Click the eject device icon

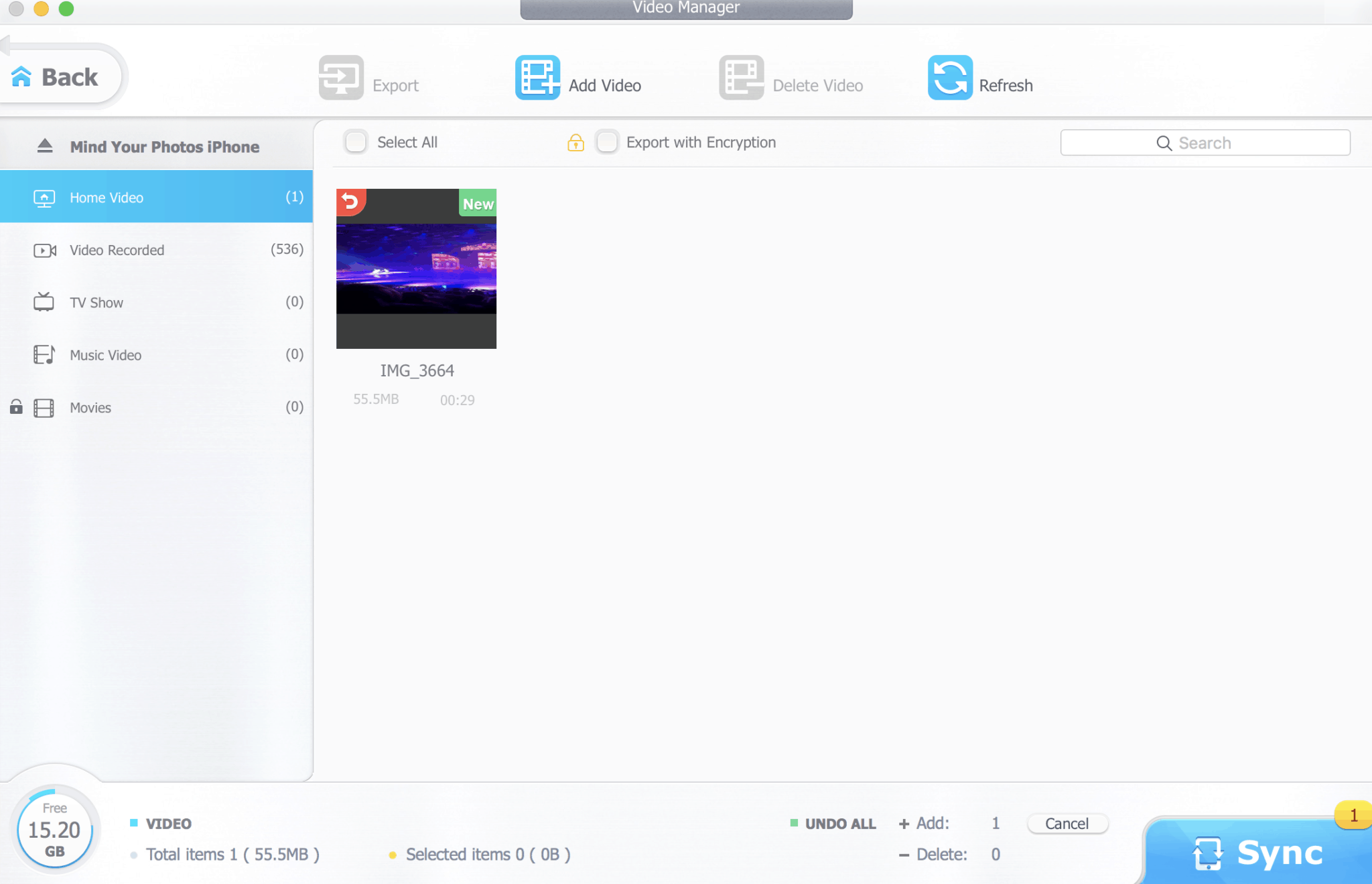44,145
